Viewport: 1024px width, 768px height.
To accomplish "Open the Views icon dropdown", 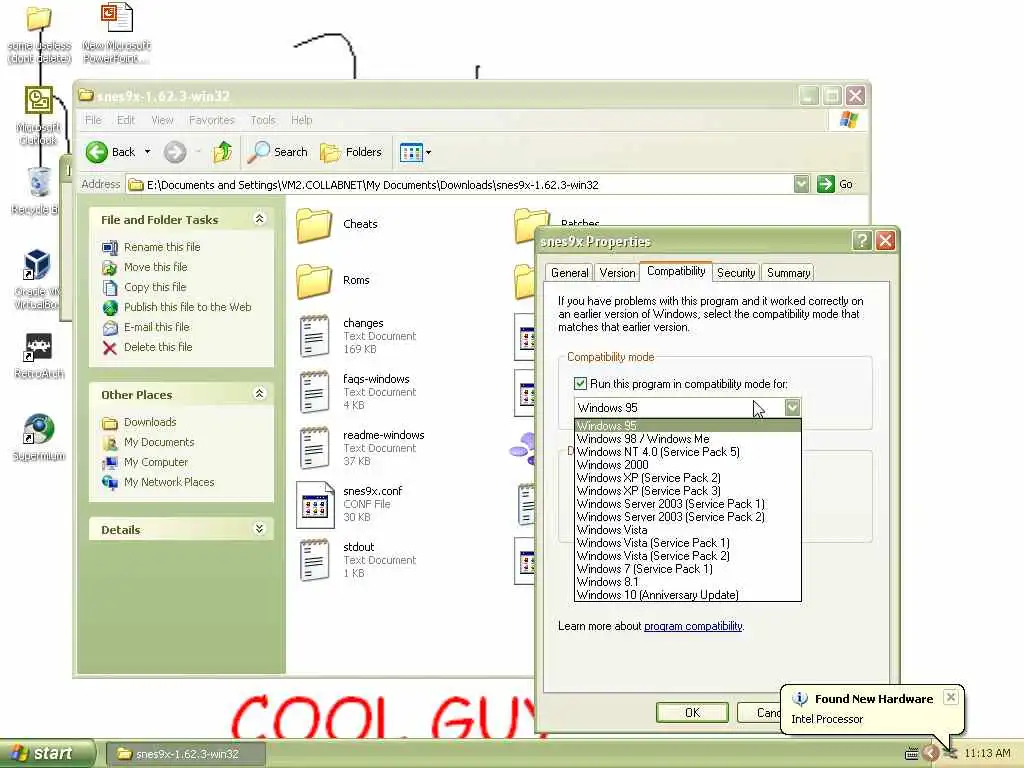I will click(415, 152).
